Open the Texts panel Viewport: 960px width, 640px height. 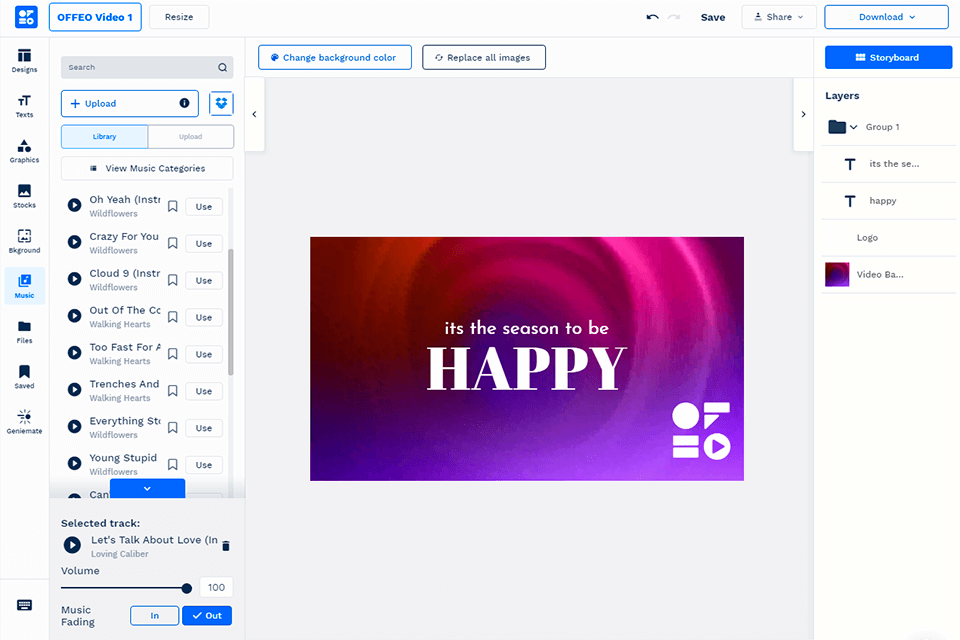tap(23, 104)
